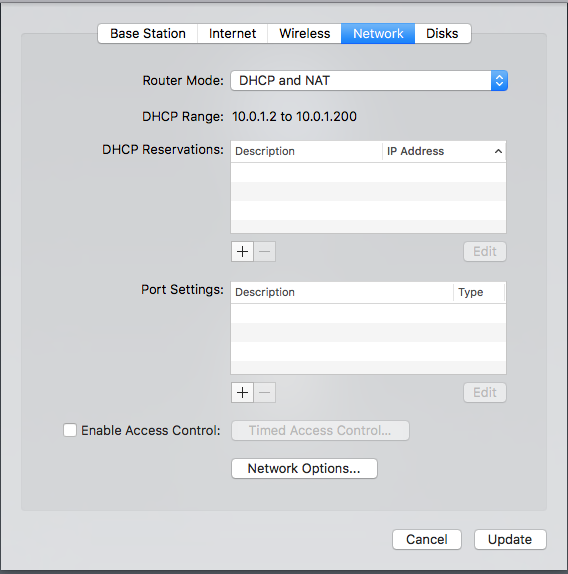
Task: Select the Wireless tab
Action: click(x=304, y=34)
